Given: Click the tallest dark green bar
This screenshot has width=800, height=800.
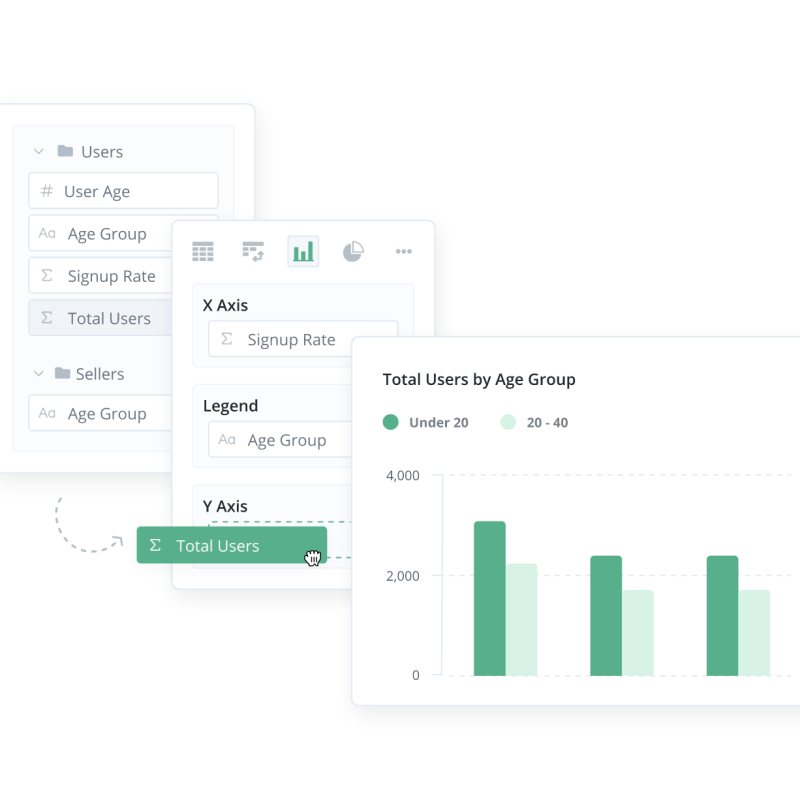Looking at the screenshot, I should point(489,598).
